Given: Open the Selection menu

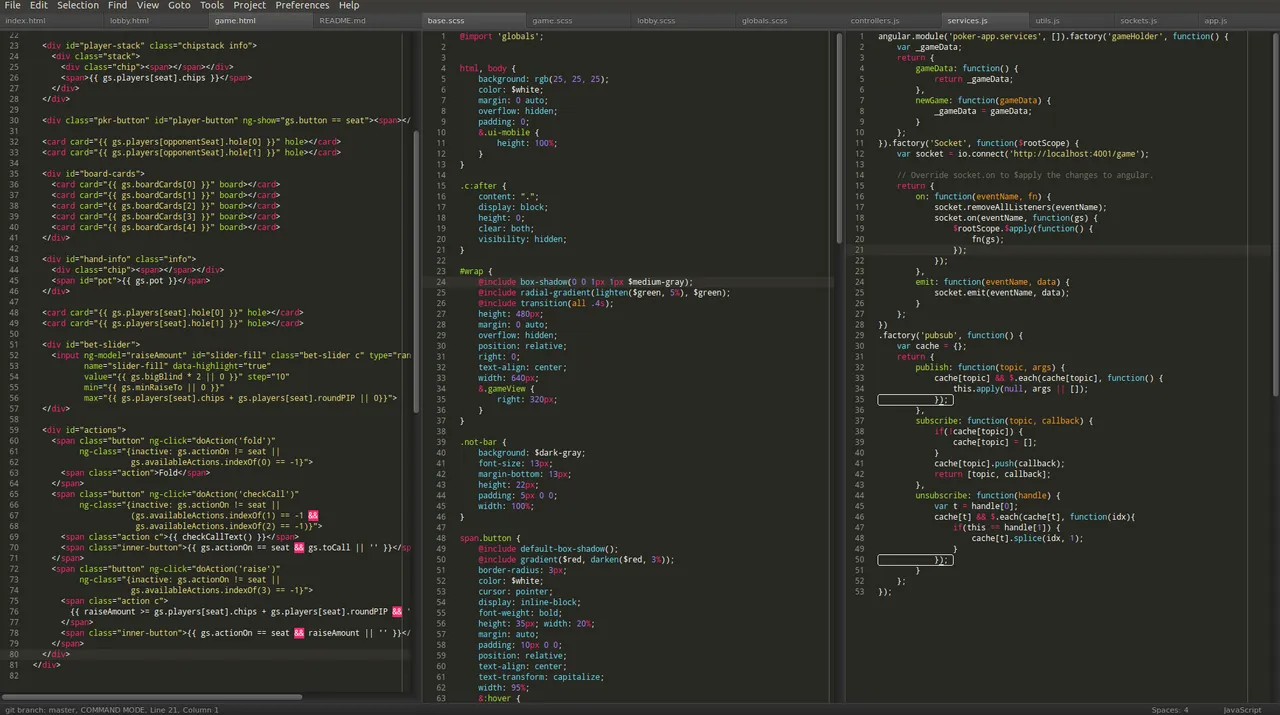Looking at the screenshot, I should click(x=78, y=5).
